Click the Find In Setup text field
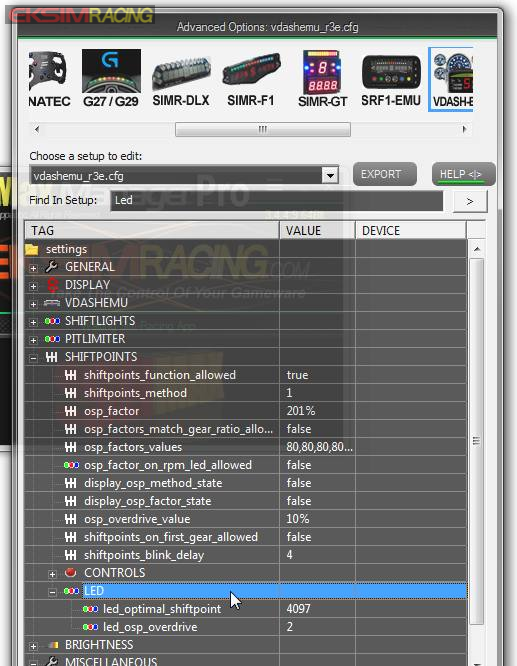 click(x=277, y=201)
